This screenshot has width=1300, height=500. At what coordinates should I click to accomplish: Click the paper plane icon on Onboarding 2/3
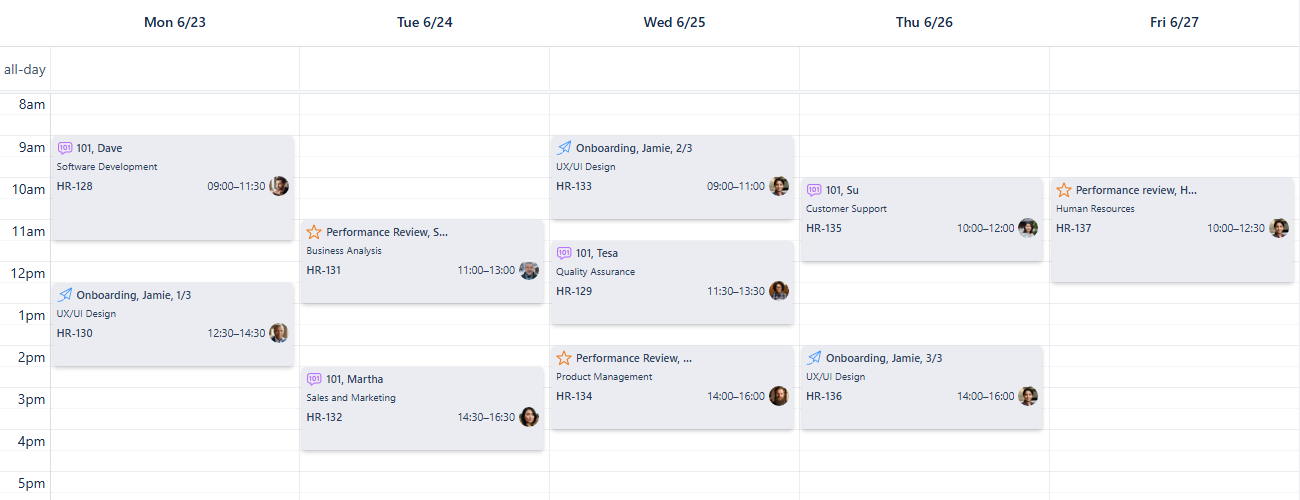564,148
